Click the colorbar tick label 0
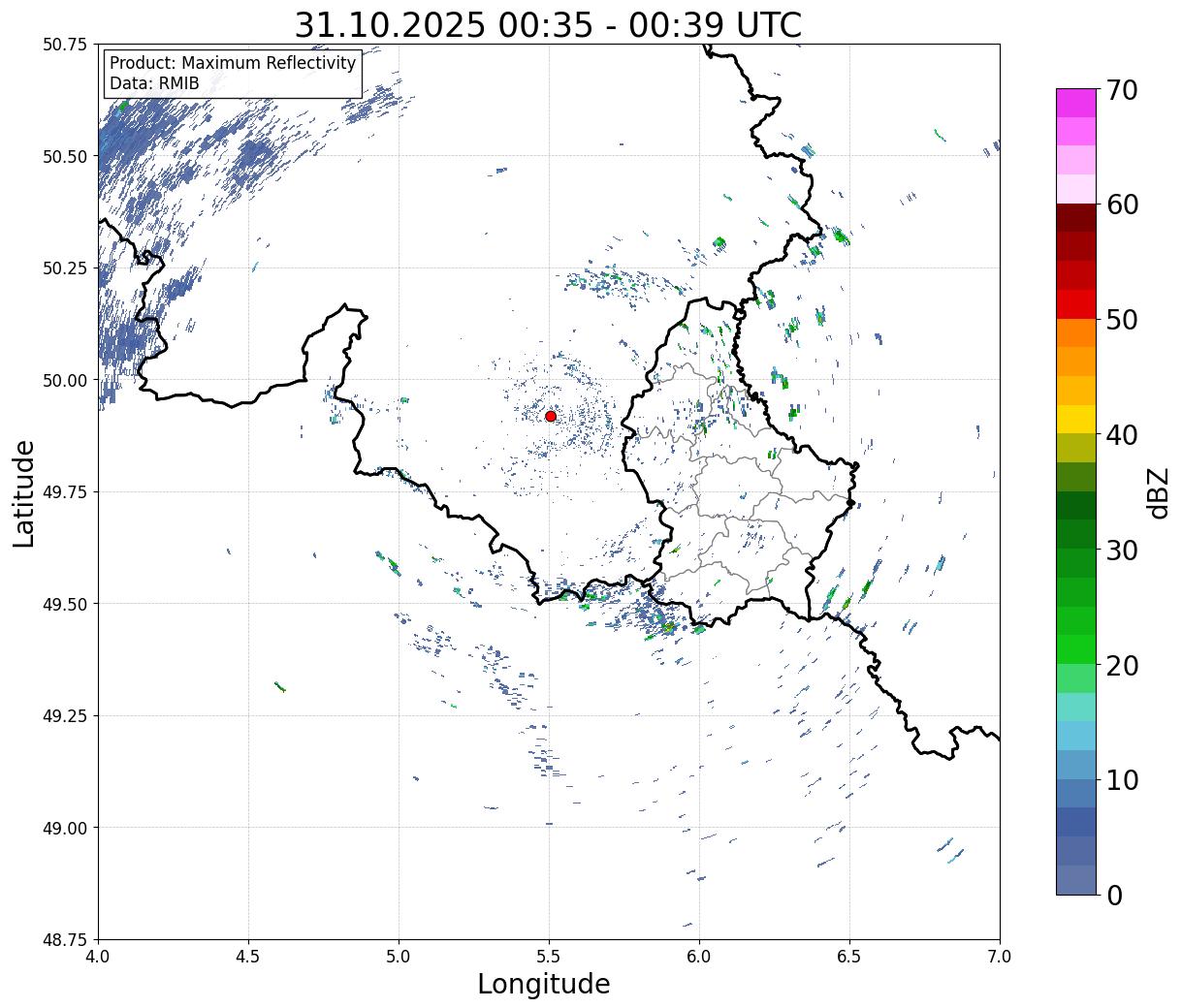This screenshot has width=1182, height=1008. tap(1114, 895)
